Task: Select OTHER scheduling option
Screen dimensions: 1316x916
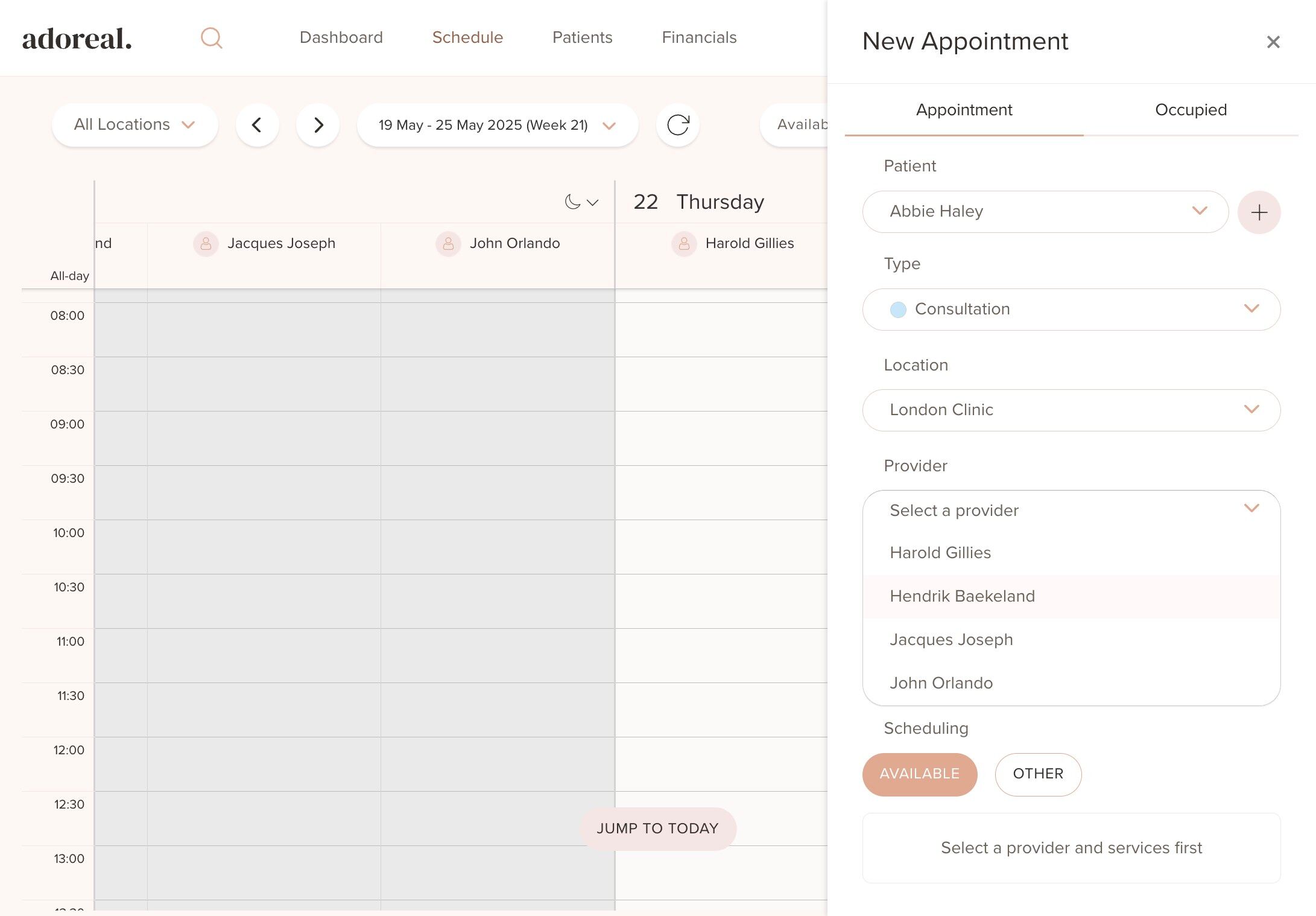Action: pyautogui.click(x=1037, y=774)
